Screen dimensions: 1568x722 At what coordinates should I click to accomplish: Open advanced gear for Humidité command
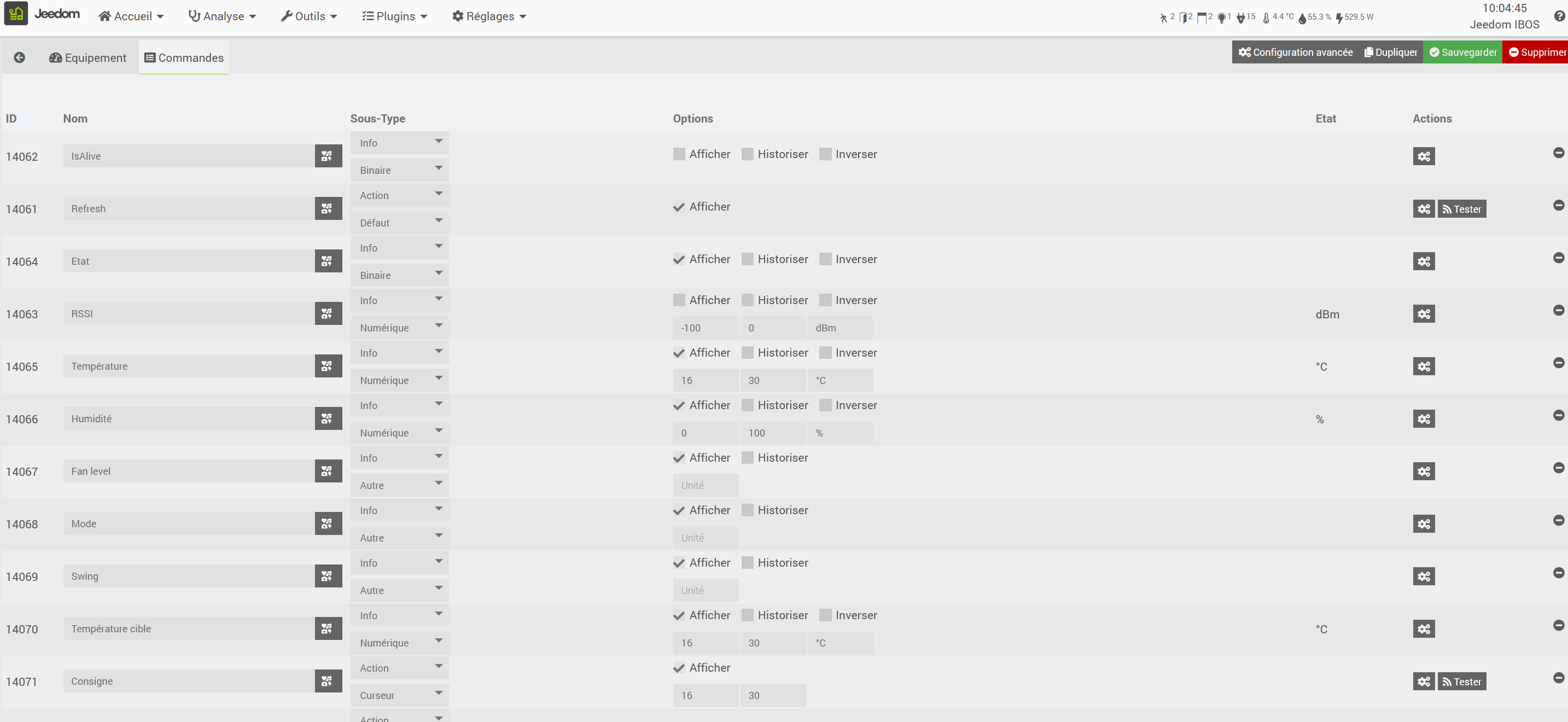tap(1423, 419)
